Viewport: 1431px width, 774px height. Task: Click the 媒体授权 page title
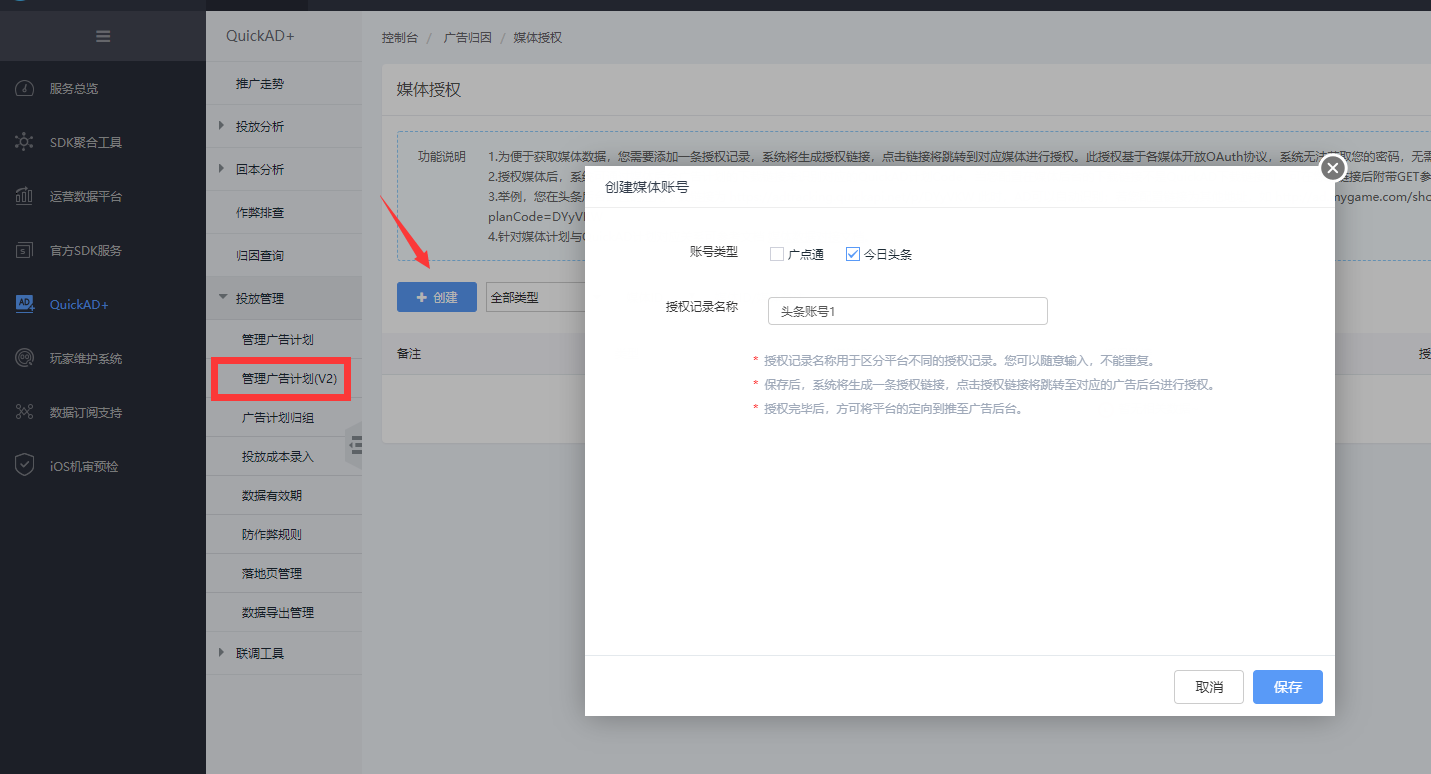click(429, 90)
